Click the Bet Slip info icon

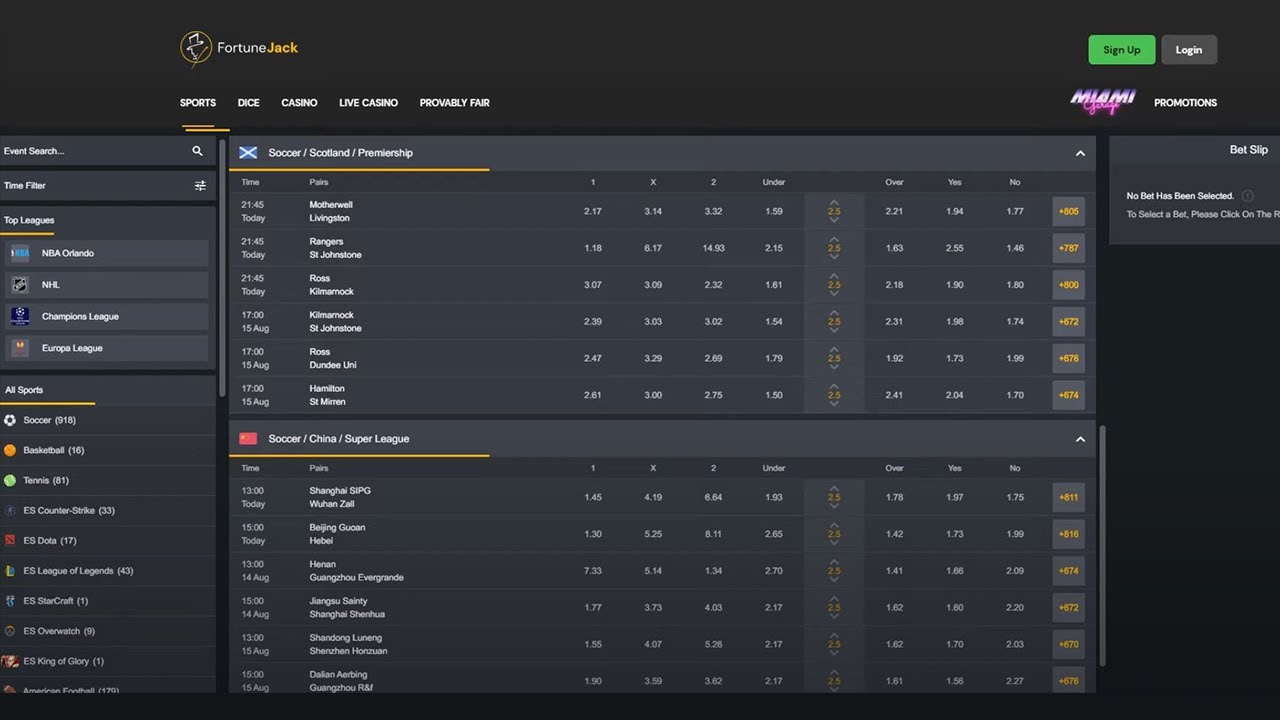(1247, 196)
